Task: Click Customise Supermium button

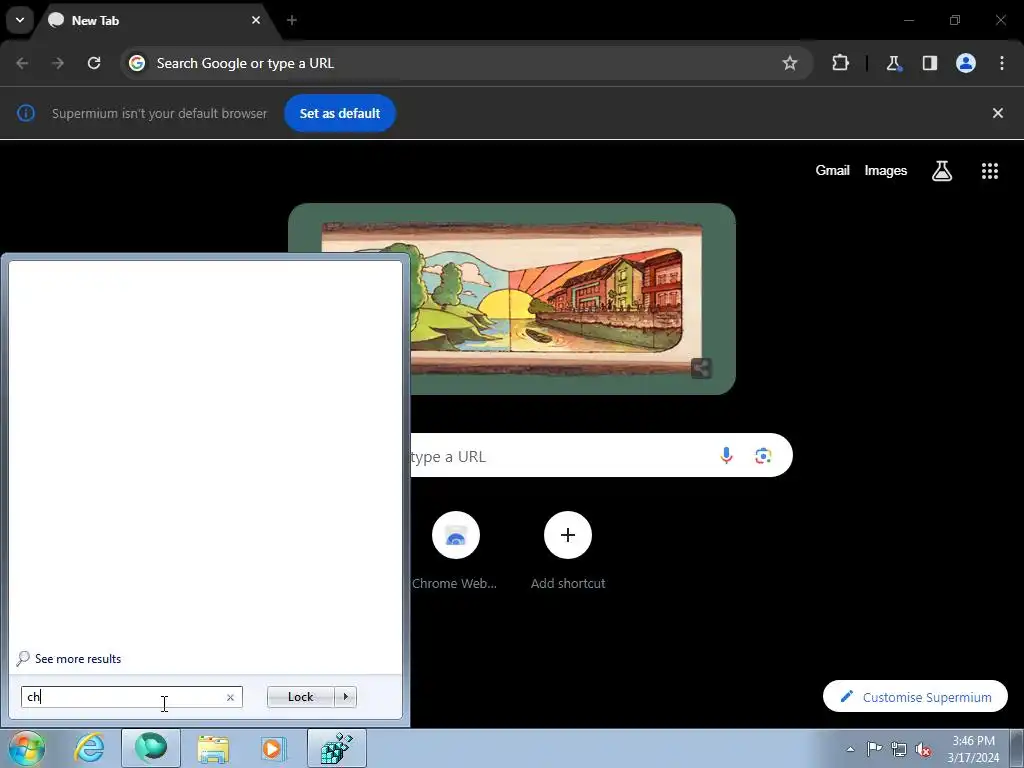Action: click(915, 697)
